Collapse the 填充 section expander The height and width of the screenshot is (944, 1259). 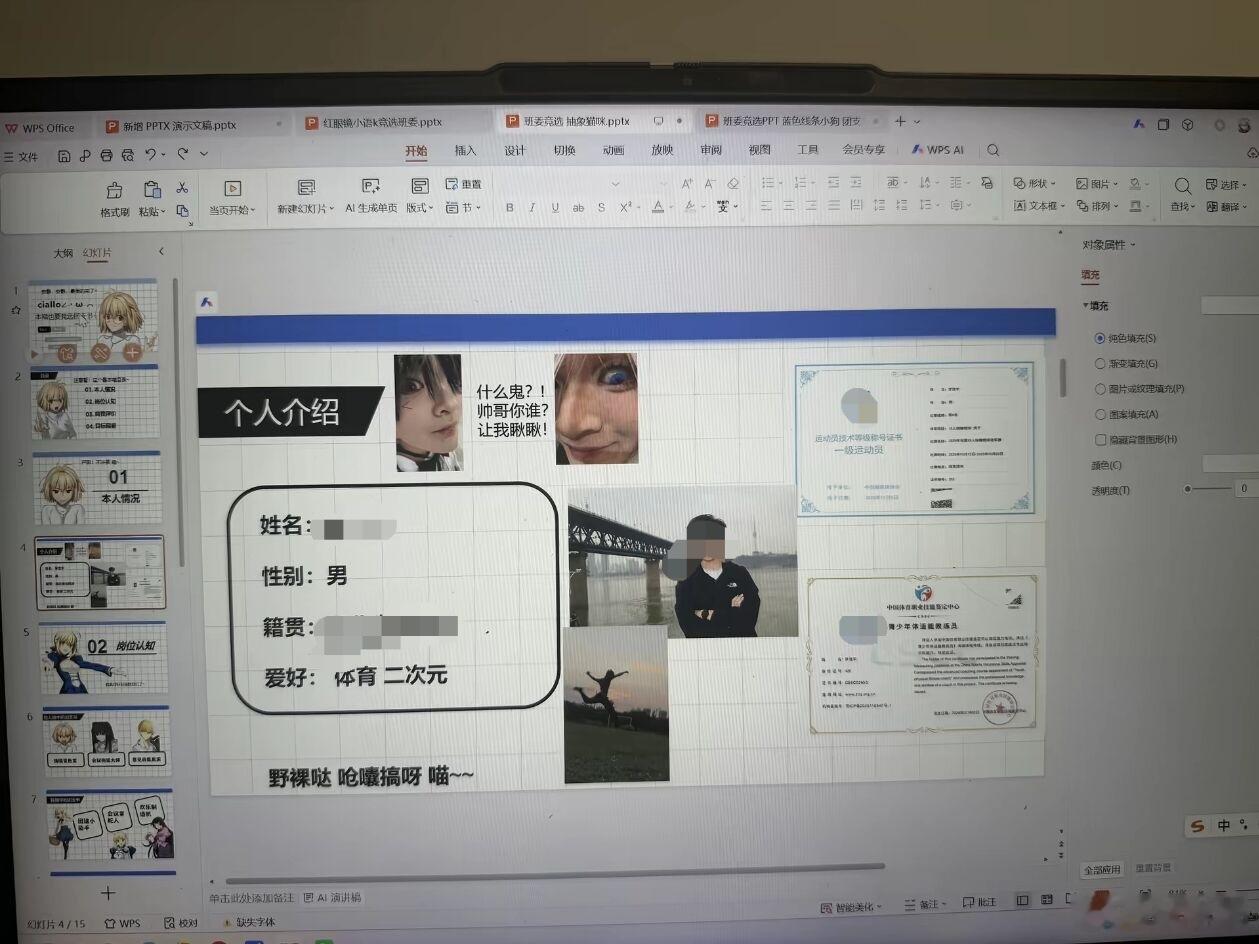click(1086, 306)
